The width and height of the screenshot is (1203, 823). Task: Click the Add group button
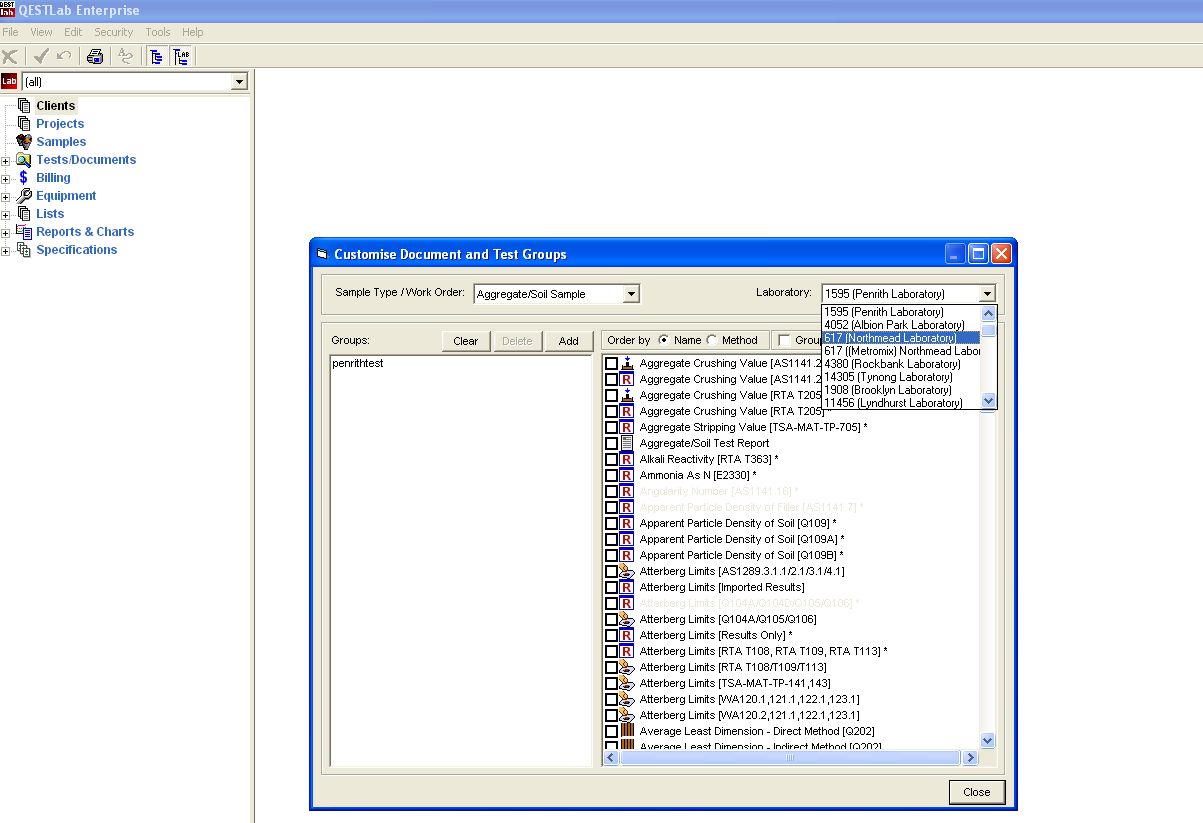(x=568, y=341)
